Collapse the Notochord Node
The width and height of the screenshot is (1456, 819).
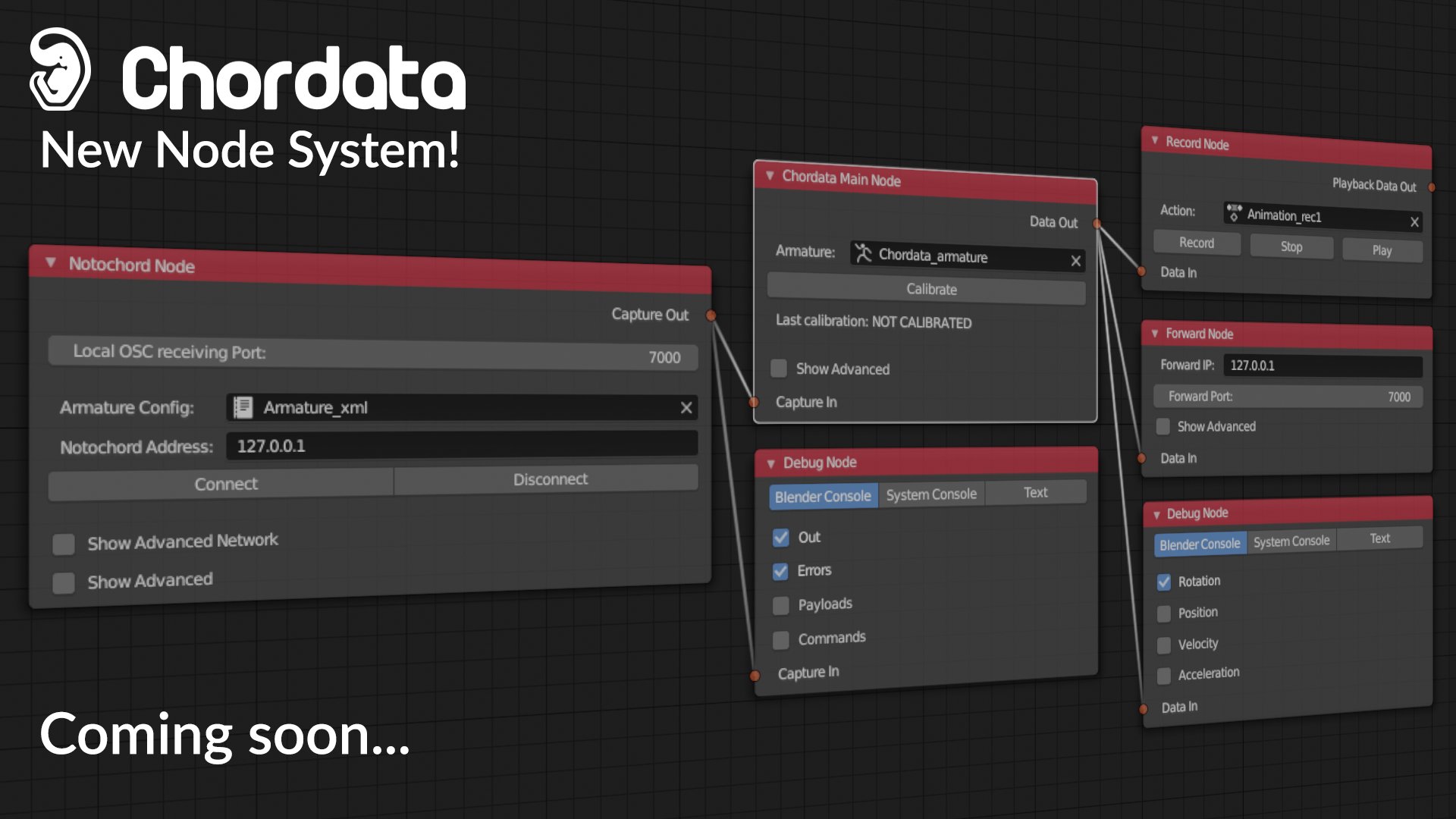tap(51, 262)
